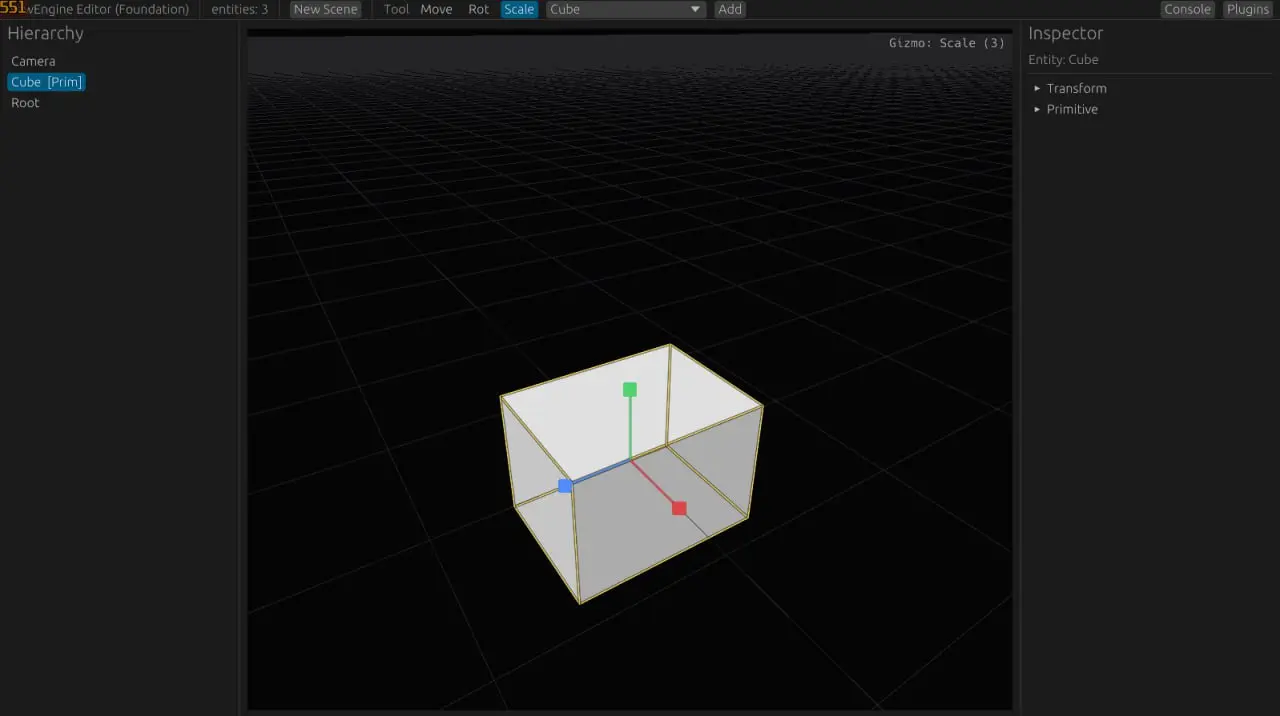This screenshot has height=716, width=1280.
Task: Expand the Transform section in the Inspector
Action: [1076, 88]
